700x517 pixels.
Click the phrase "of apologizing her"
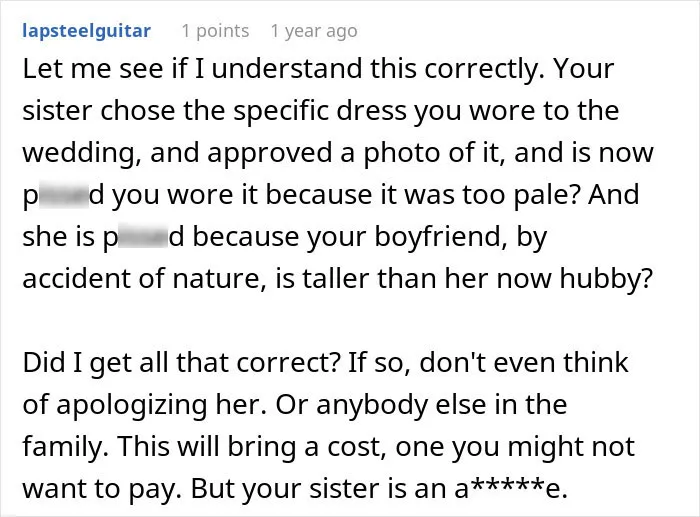145,404
